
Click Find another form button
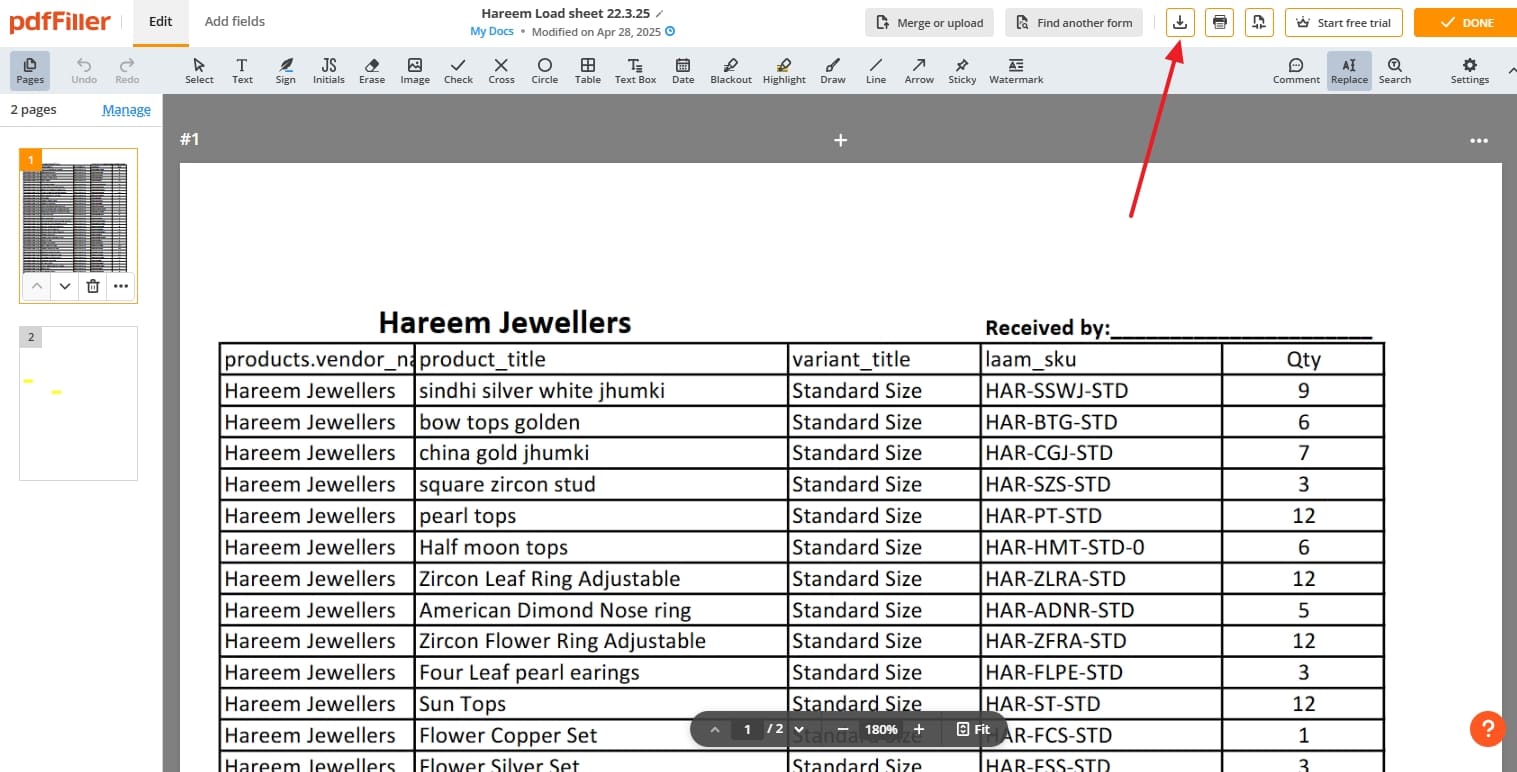1074,22
